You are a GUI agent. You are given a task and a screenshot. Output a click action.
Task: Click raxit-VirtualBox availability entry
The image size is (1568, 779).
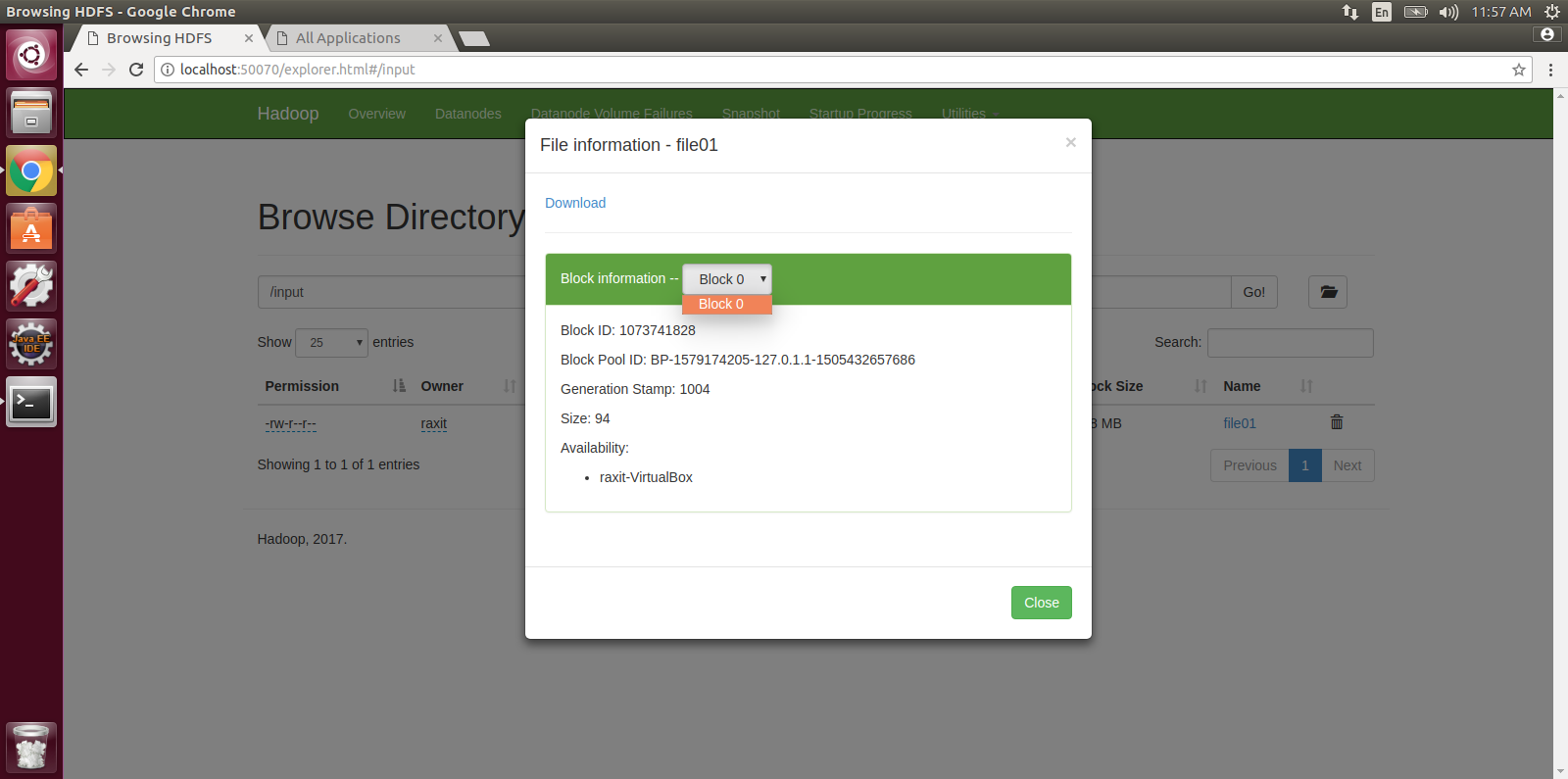[646, 477]
